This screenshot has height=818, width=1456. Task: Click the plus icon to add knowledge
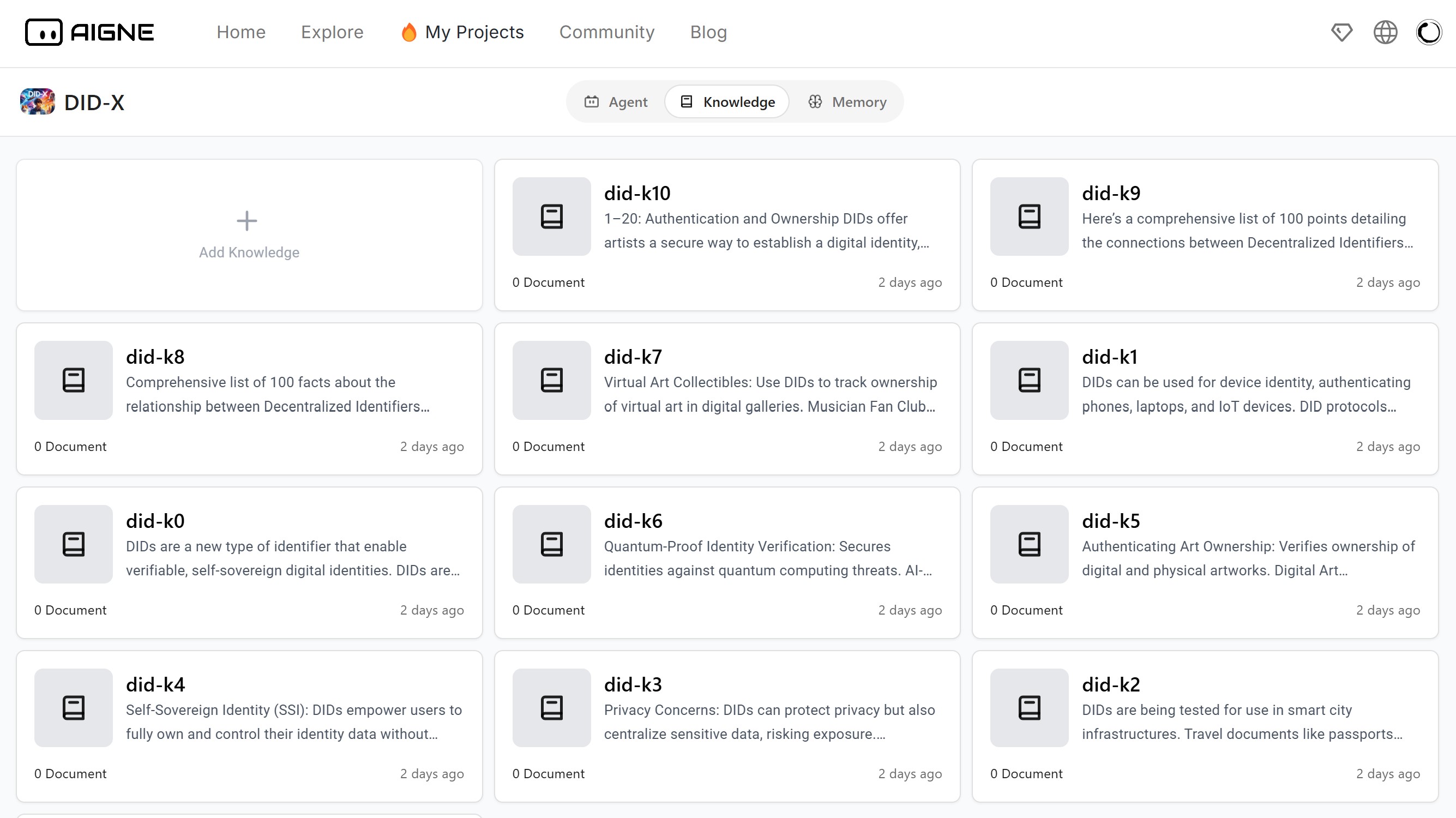[246, 220]
